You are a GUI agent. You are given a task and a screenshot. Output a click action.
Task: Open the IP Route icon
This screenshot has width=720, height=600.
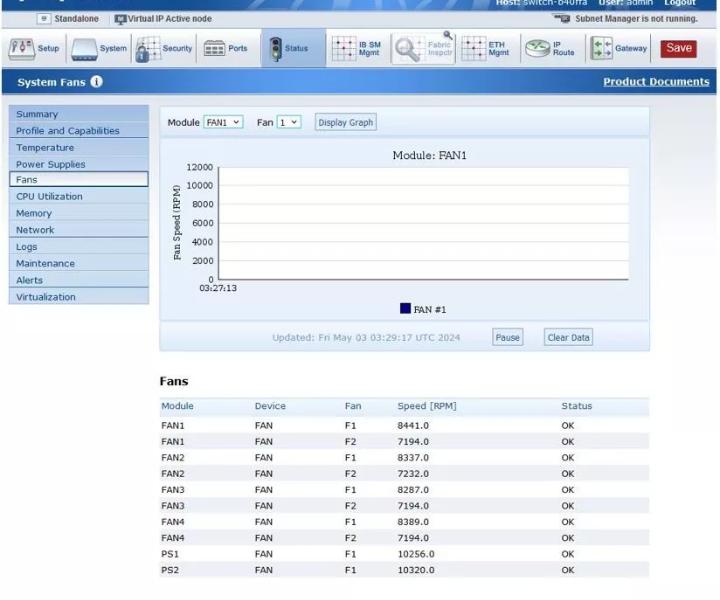tap(538, 48)
